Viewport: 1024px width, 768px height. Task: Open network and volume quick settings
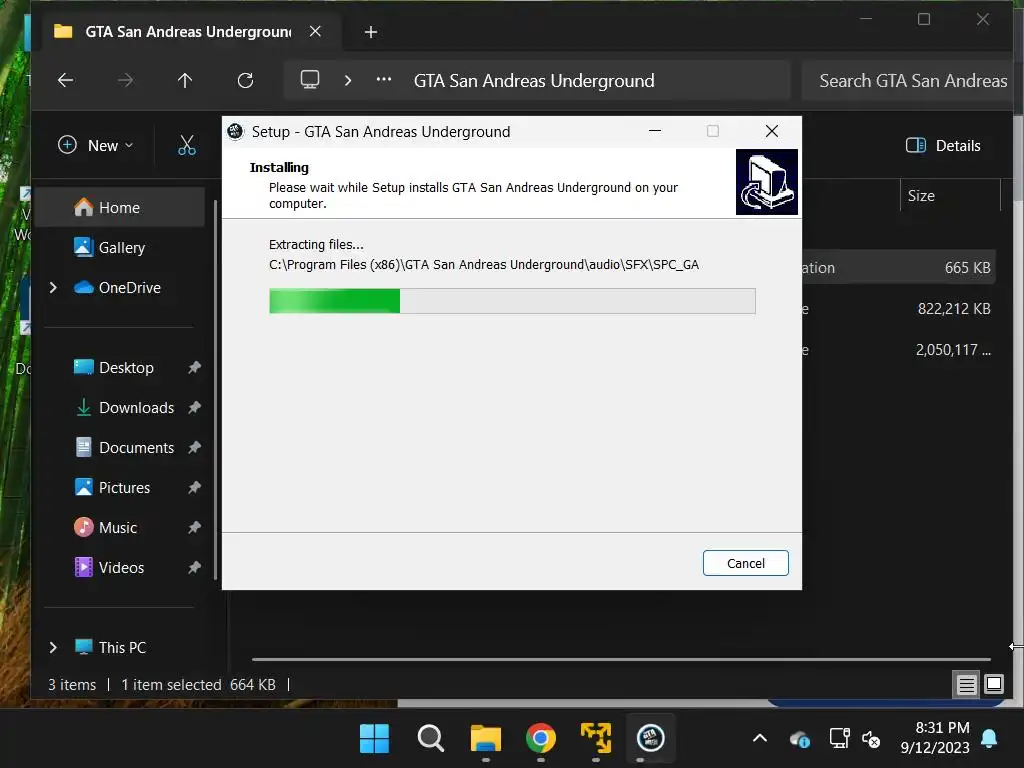pyautogui.click(x=855, y=739)
